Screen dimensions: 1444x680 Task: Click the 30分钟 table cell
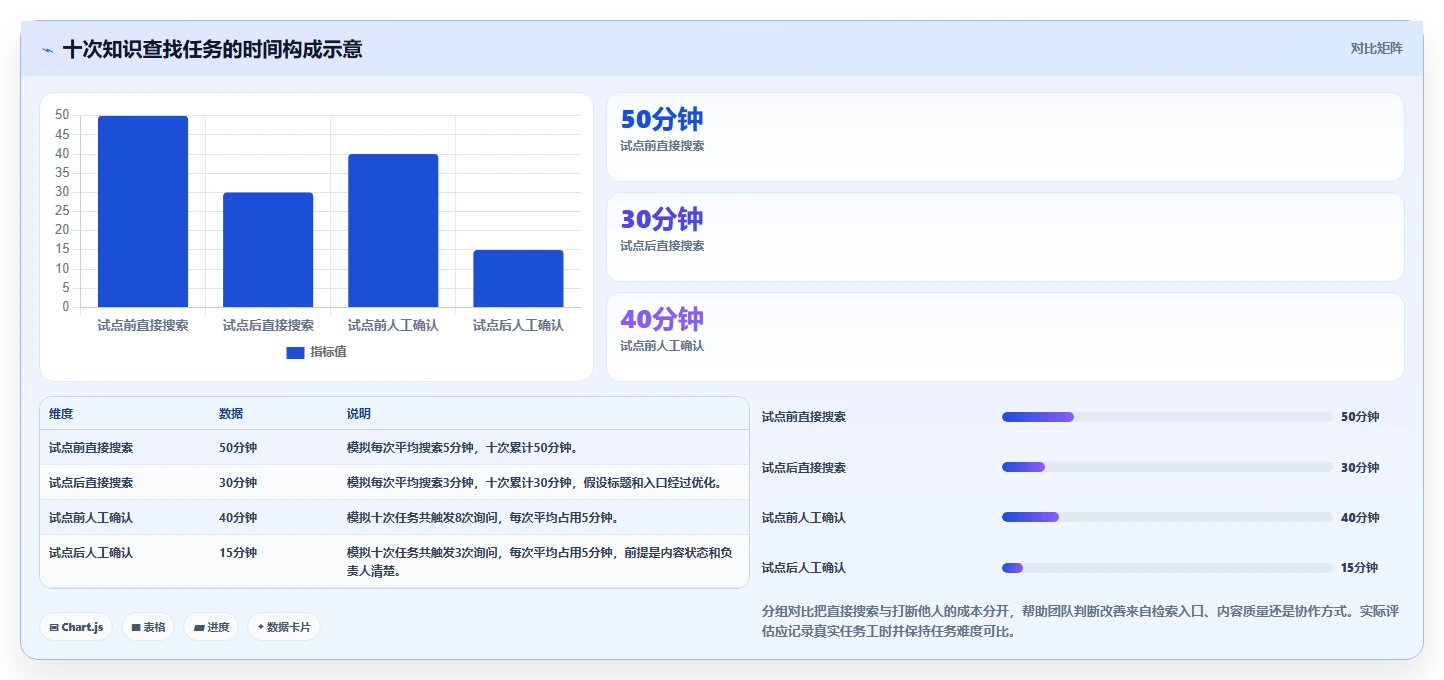[x=238, y=483]
